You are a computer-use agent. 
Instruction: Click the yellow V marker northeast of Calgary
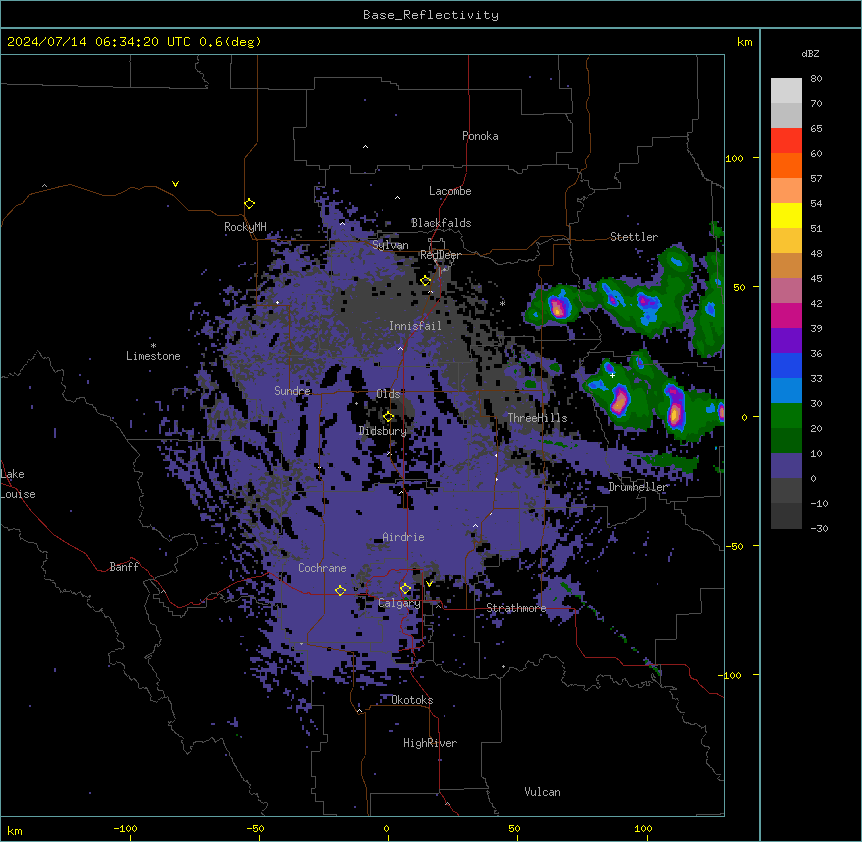429,584
